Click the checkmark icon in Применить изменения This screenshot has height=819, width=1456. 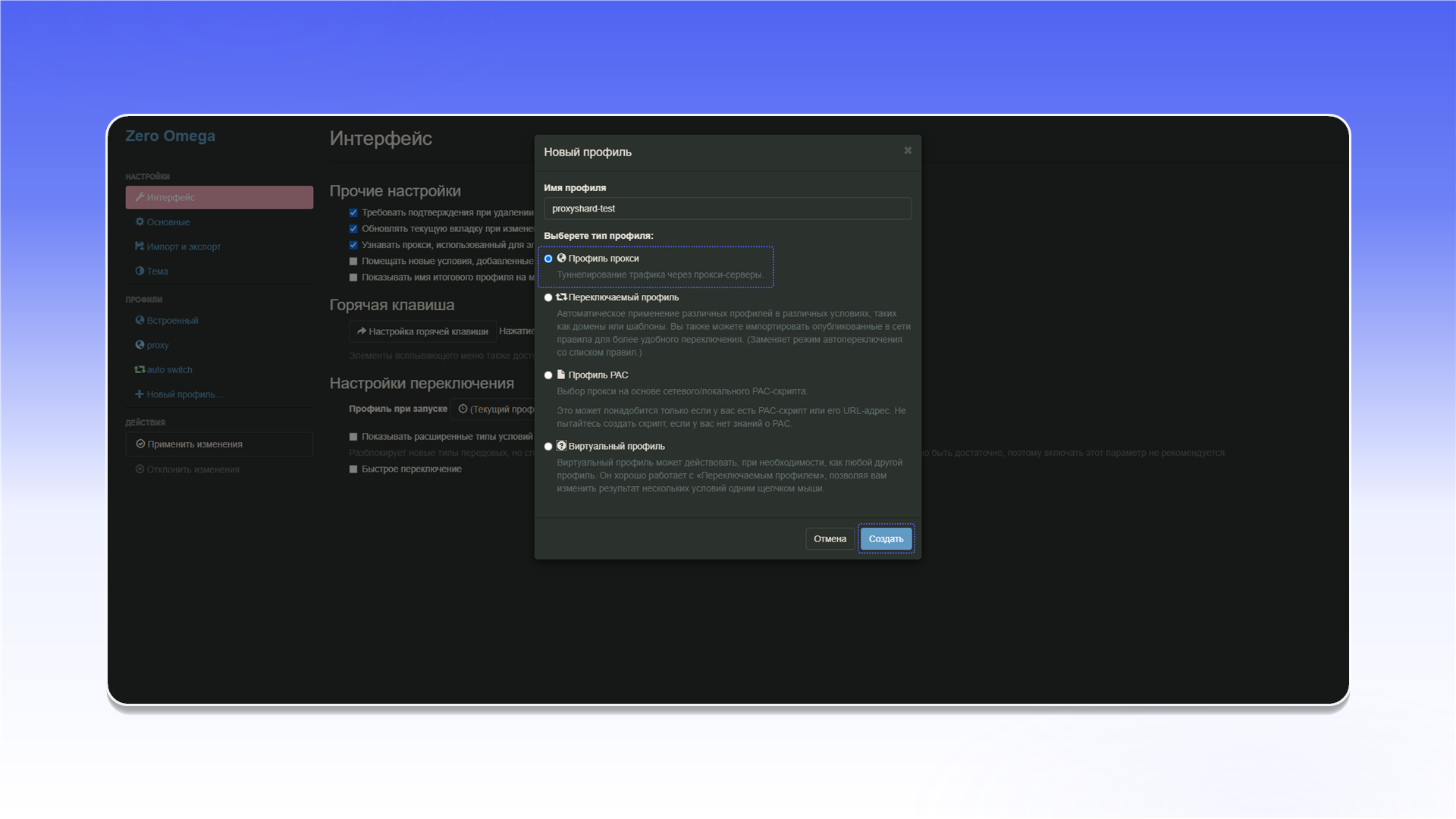click(140, 444)
